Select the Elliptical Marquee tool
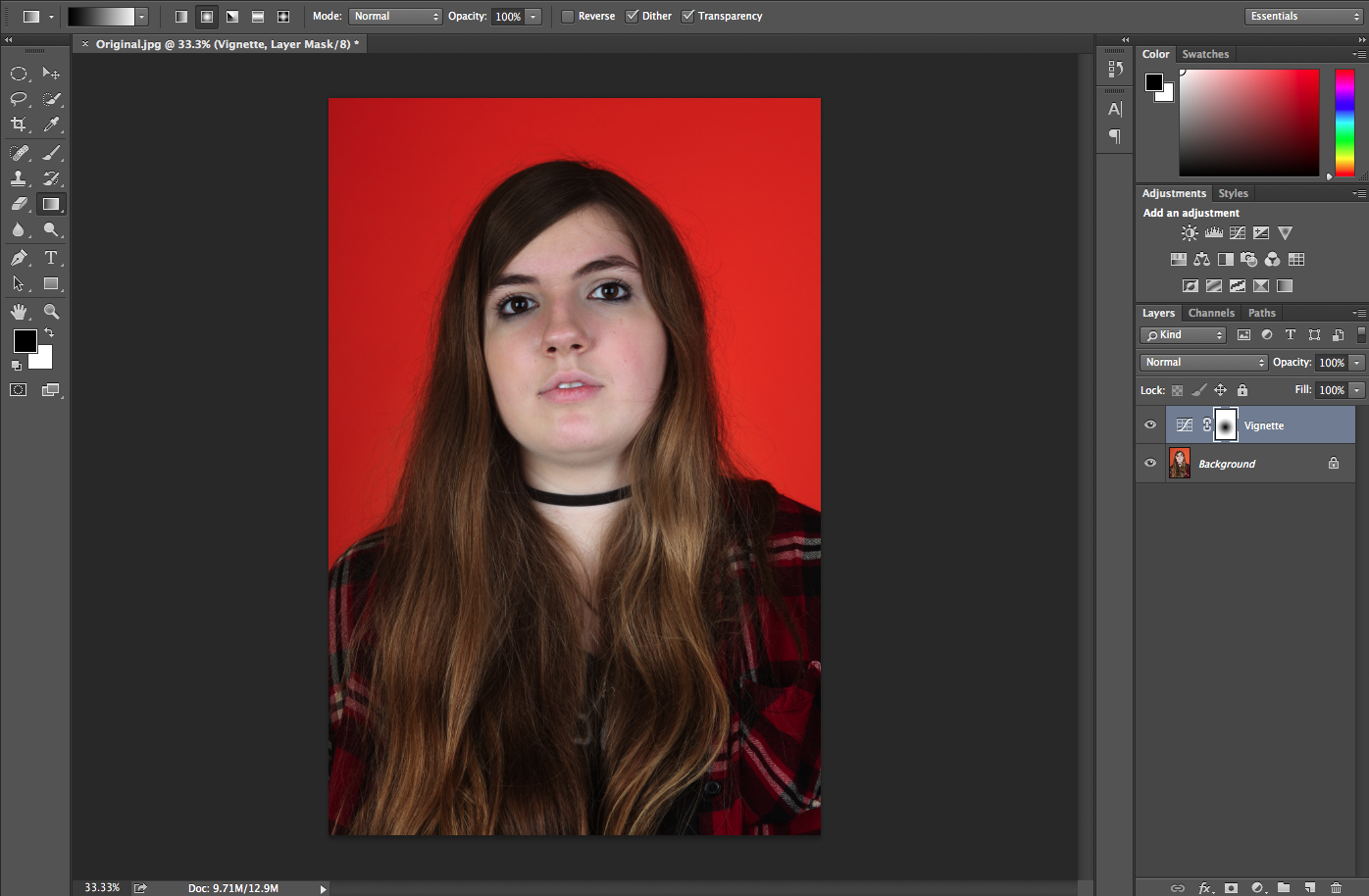Image resolution: width=1369 pixels, height=896 pixels. [19, 74]
